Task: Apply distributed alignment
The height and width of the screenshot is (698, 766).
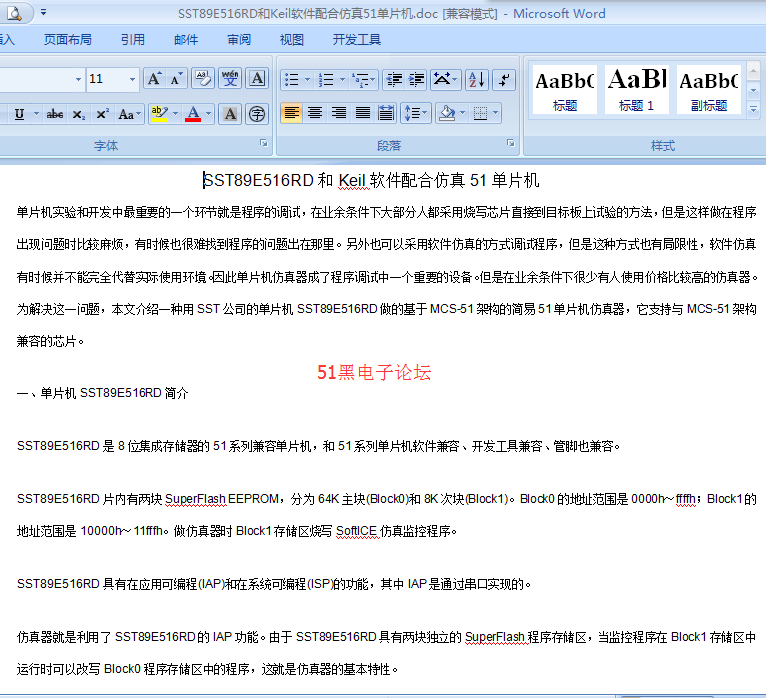Action: click(386, 113)
